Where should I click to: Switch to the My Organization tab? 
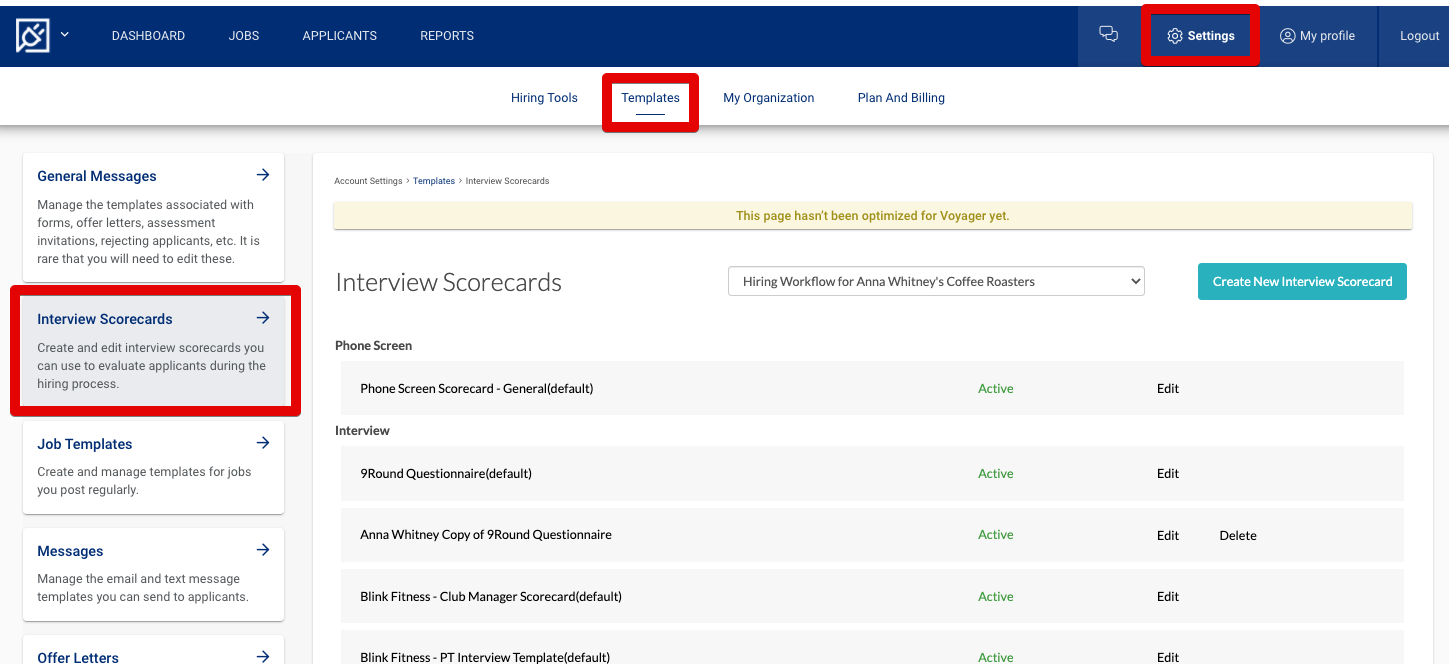(768, 97)
